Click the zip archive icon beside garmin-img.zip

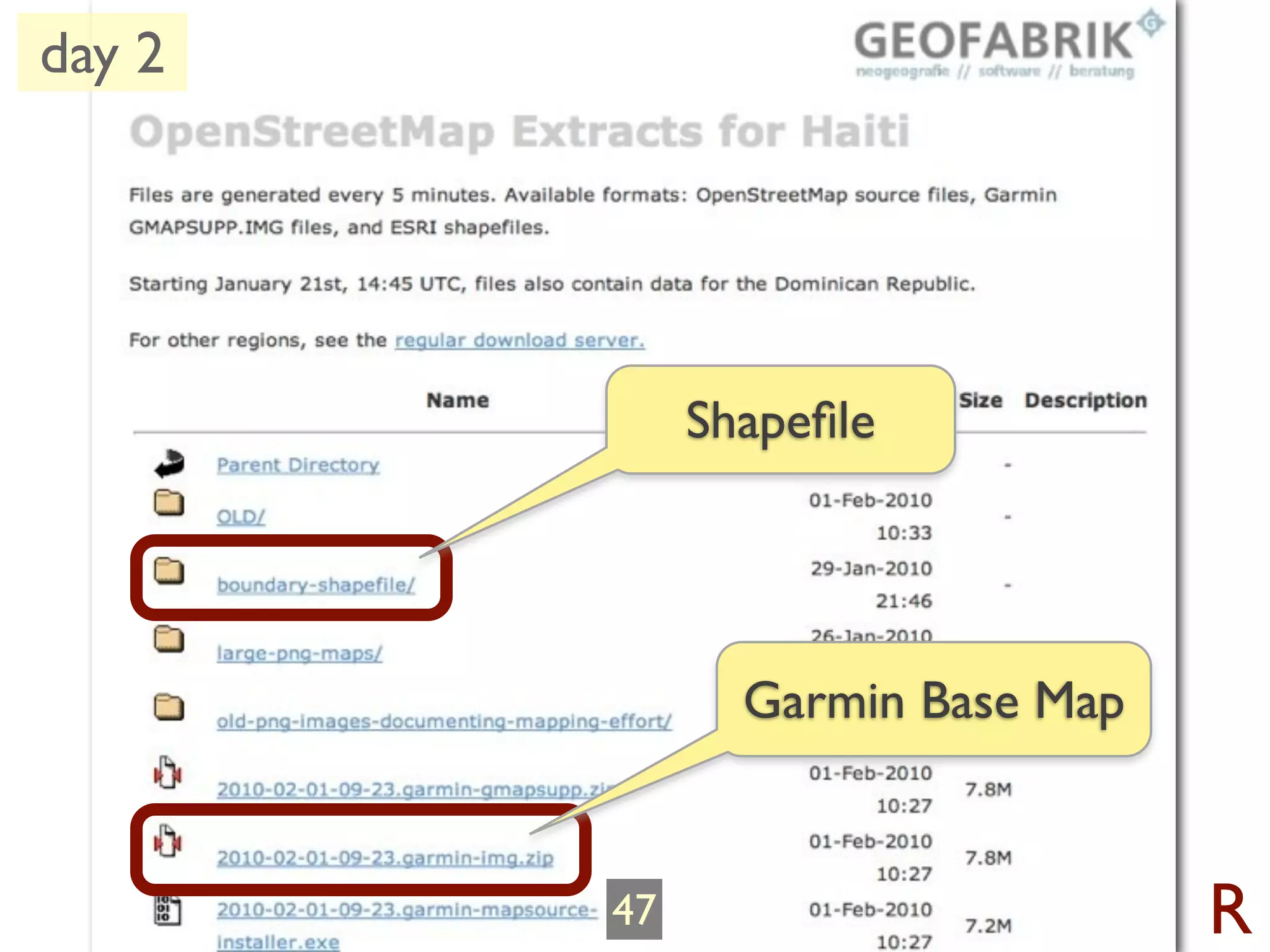point(167,841)
